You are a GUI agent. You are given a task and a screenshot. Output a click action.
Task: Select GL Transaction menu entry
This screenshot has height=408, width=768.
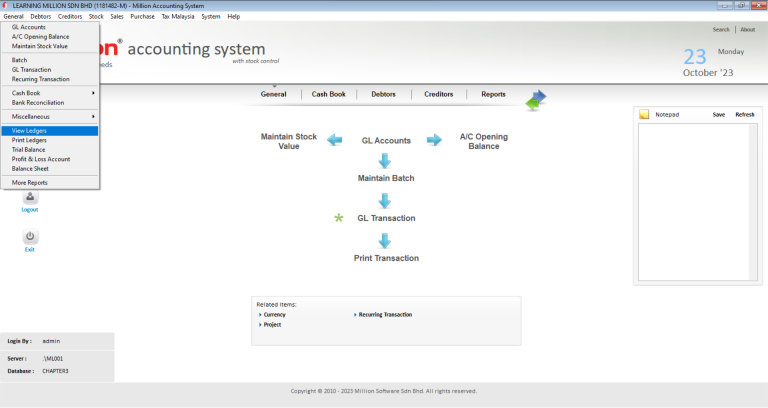tap(50, 70)
